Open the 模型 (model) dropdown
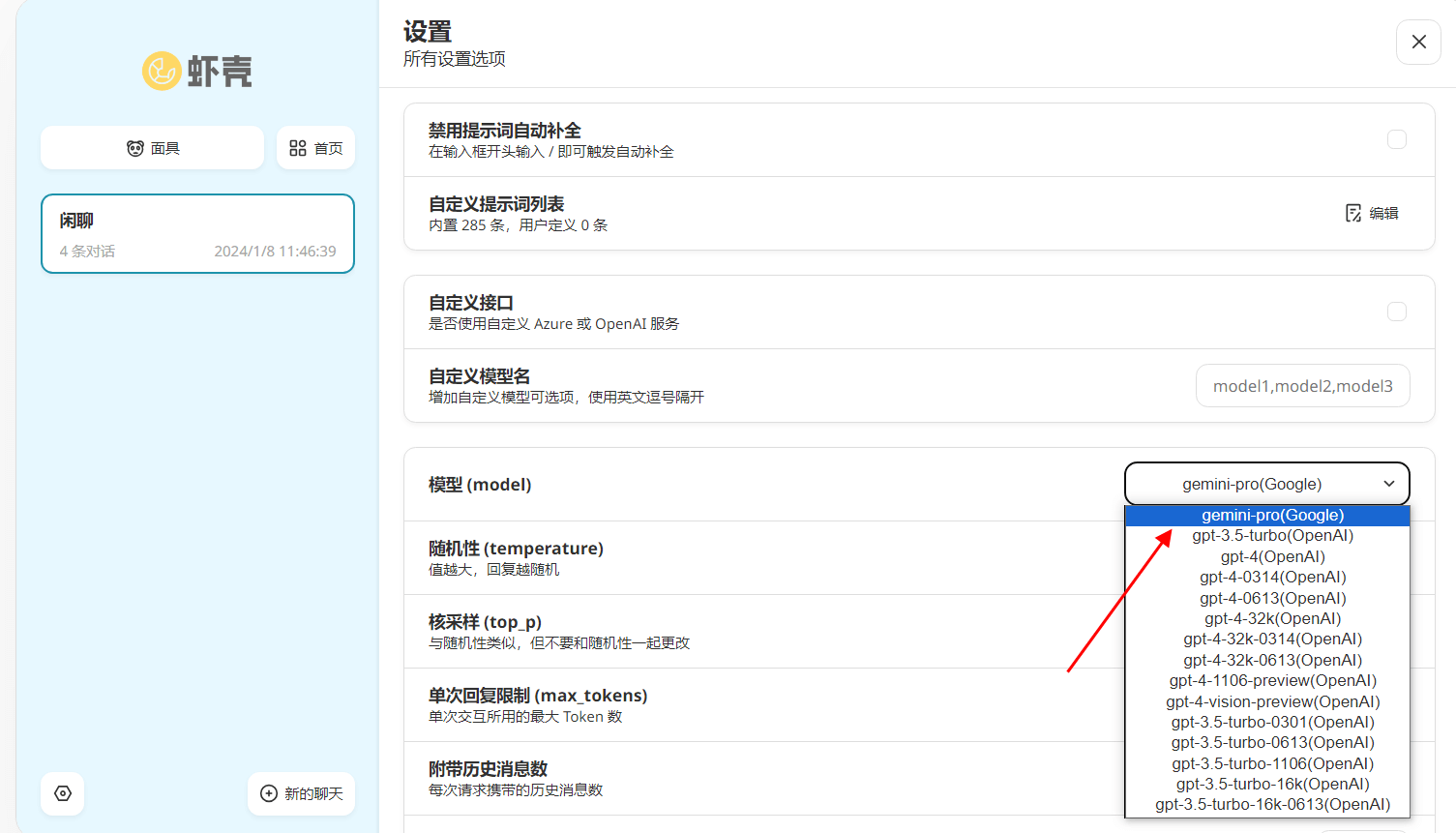This screenshot has width=1456, height=833. tap(1266, 483)
